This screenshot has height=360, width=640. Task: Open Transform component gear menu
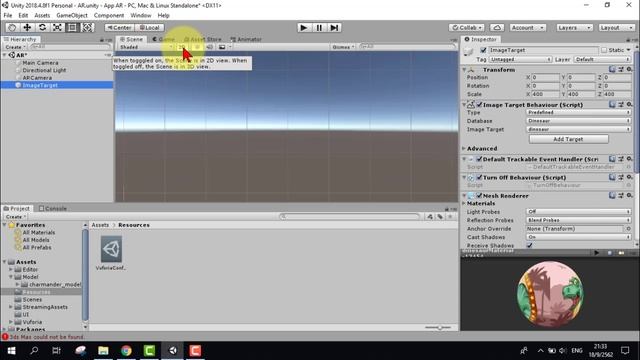tap(629, 69)
